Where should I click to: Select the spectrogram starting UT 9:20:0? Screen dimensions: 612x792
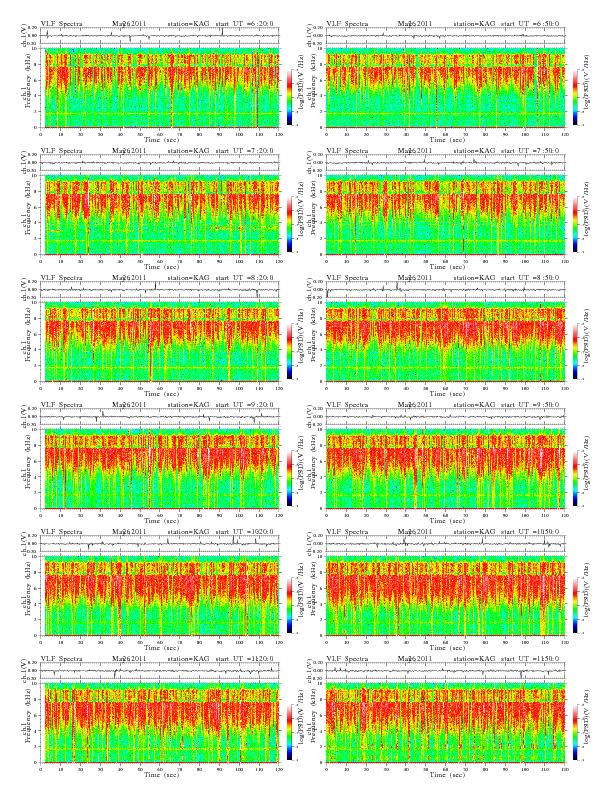[x=162, y=469]
